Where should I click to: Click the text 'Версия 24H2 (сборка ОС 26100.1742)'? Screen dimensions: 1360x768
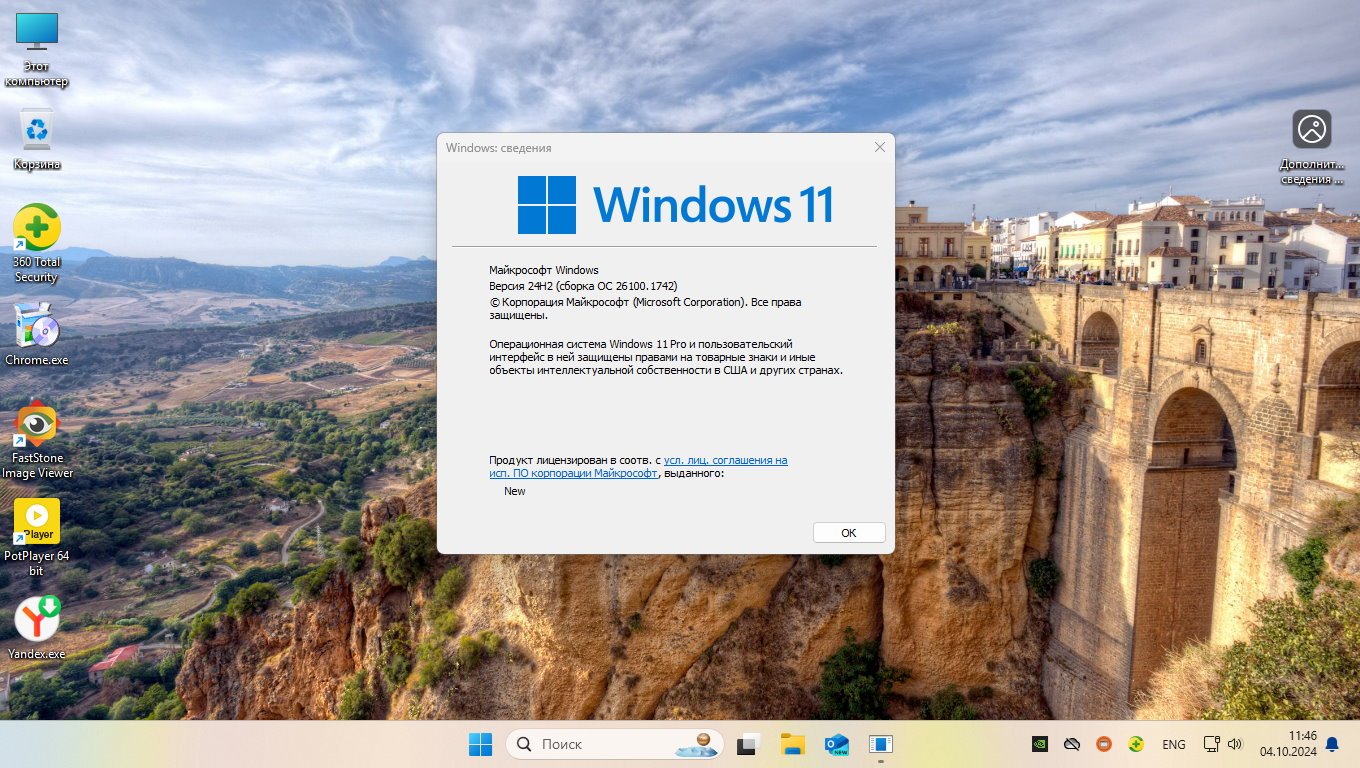tap(583, 286)
